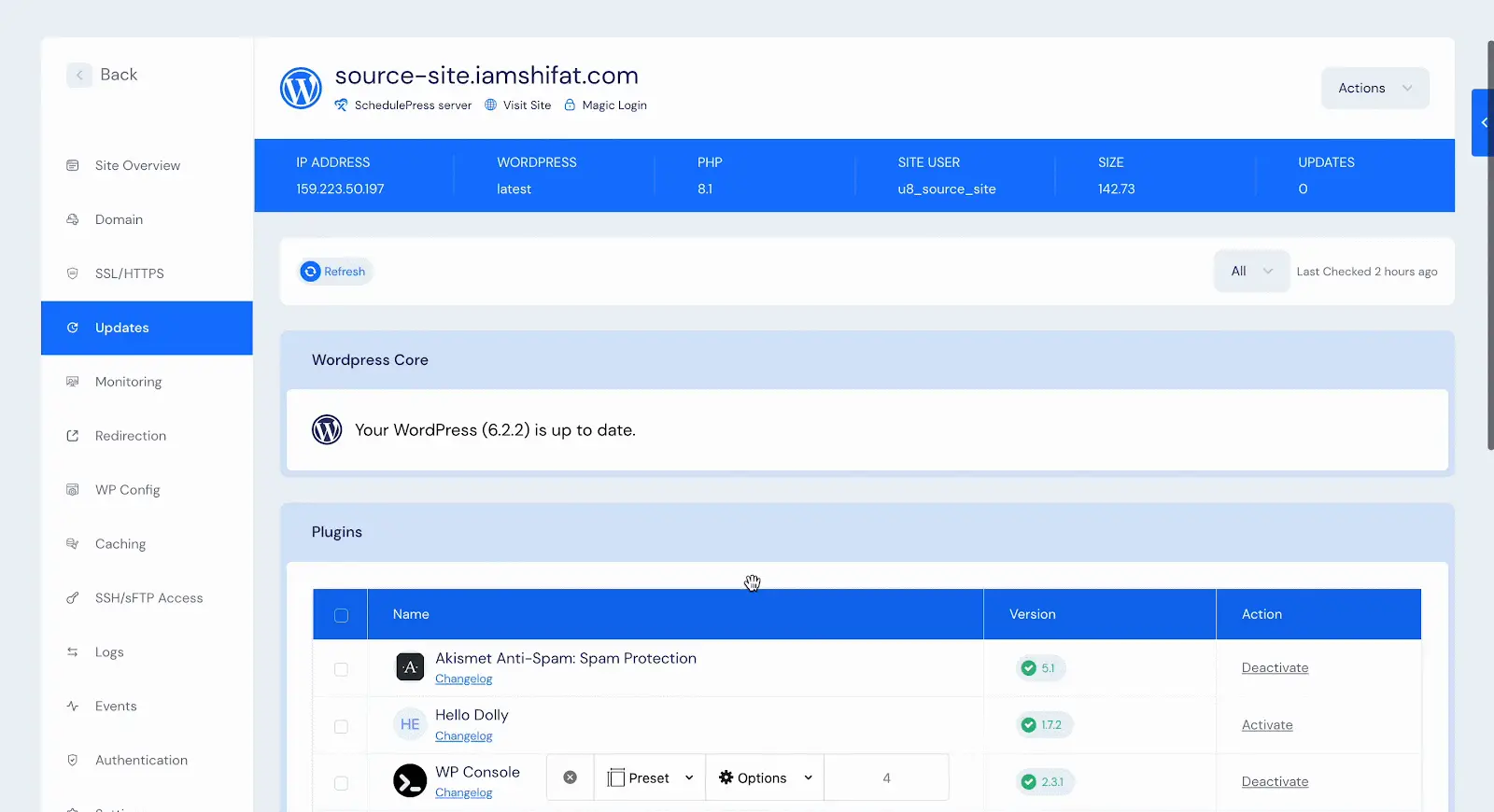The image size is (1494, 812).
Task: Click the SchedulePress server icon
Action: pyautogui.click(x=342, y=105)
